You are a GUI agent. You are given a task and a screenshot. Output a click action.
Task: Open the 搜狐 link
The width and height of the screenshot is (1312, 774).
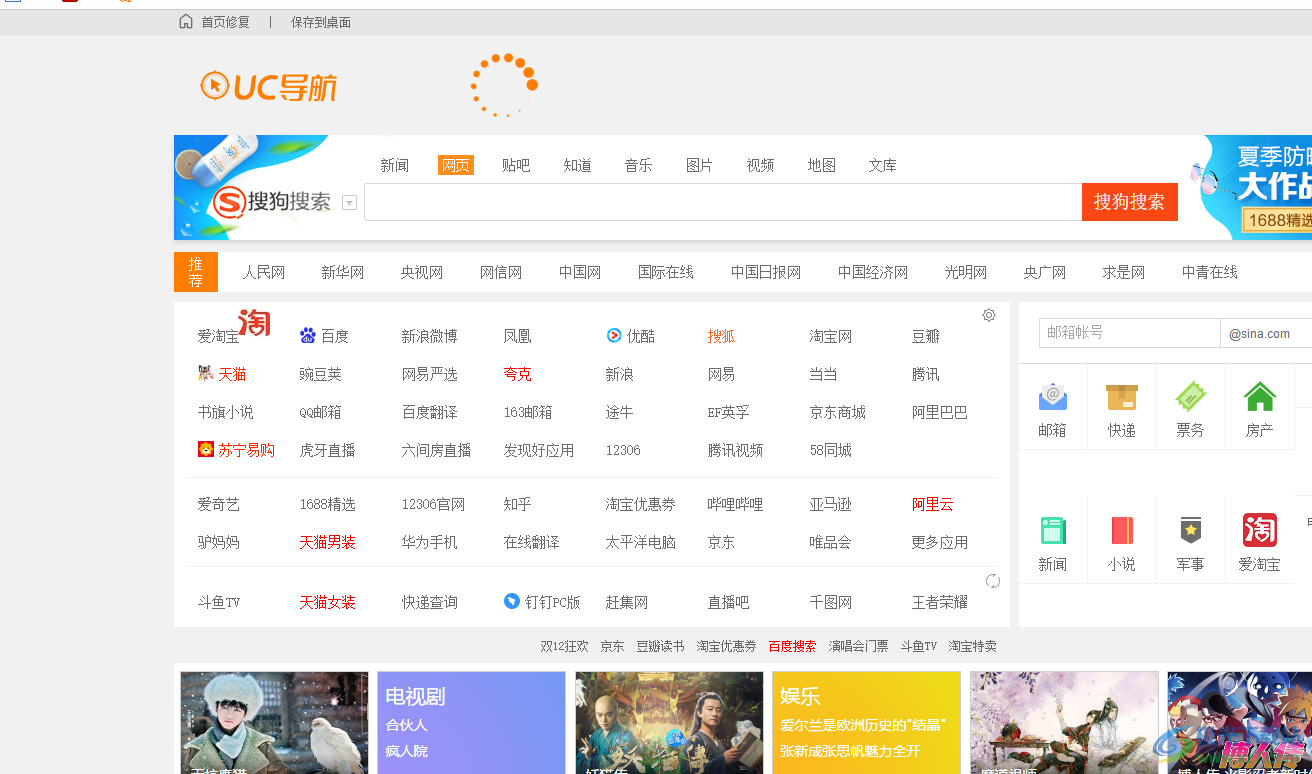pos(721,336)
